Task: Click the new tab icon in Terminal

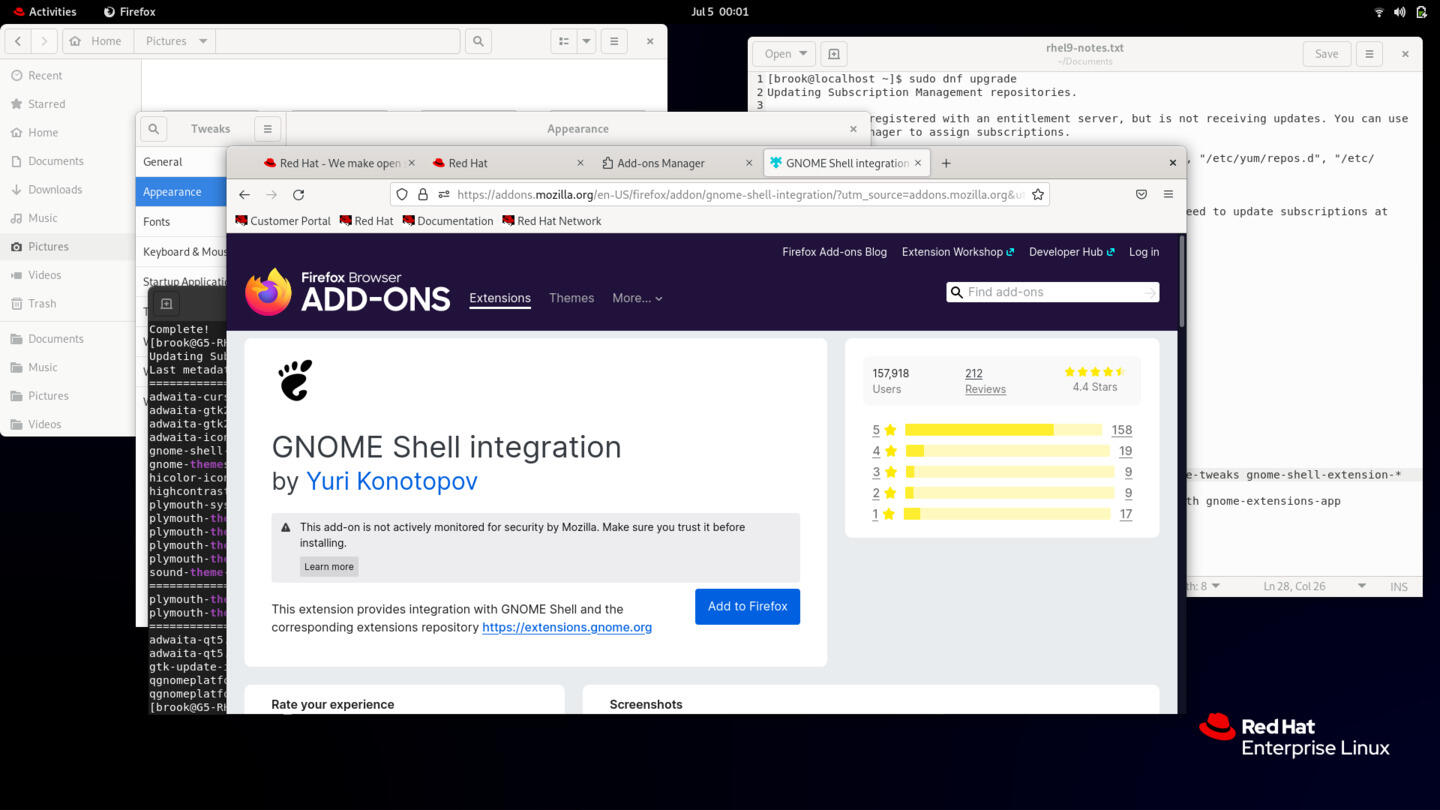Action: pos(166,304)
